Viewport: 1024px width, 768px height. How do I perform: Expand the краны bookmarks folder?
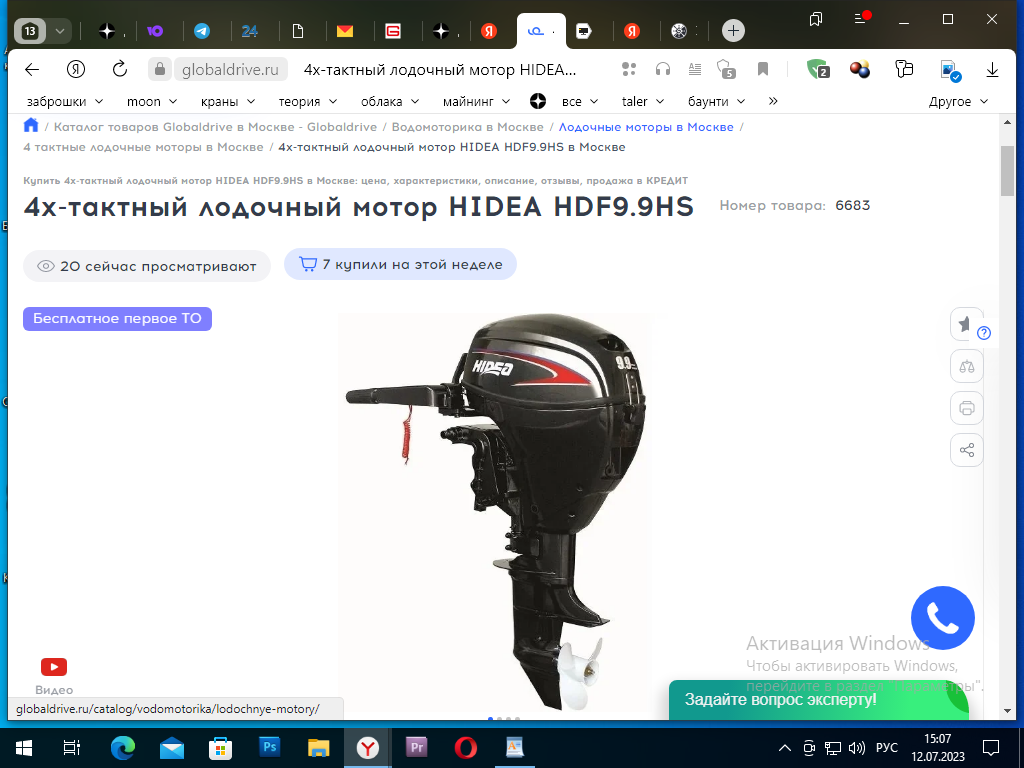[x=227, y=101]
